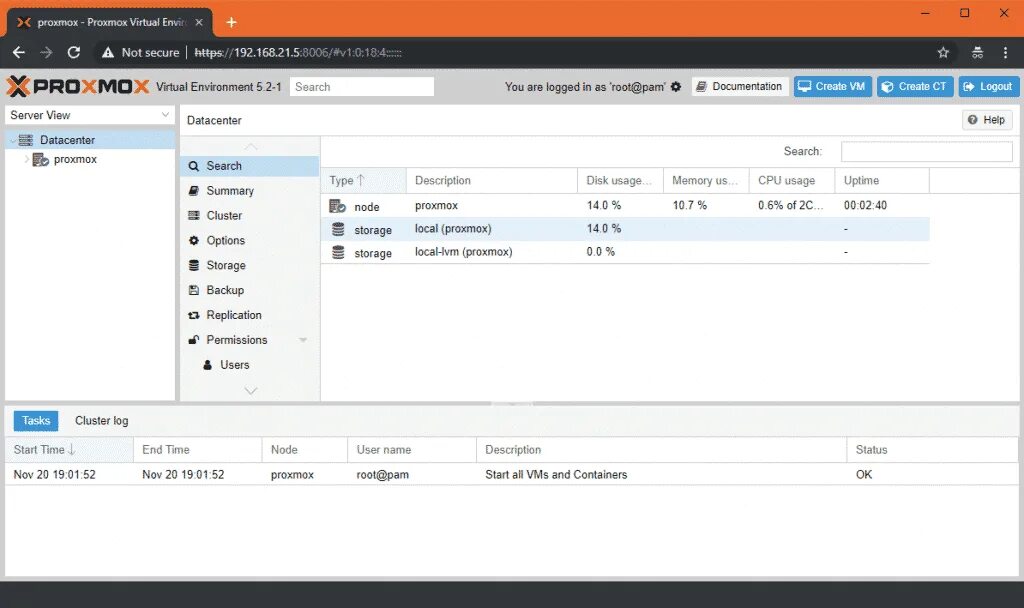Collapse the Permissions submenu arrow
This screenshot has height=608, width=1024.
[303, 340]
